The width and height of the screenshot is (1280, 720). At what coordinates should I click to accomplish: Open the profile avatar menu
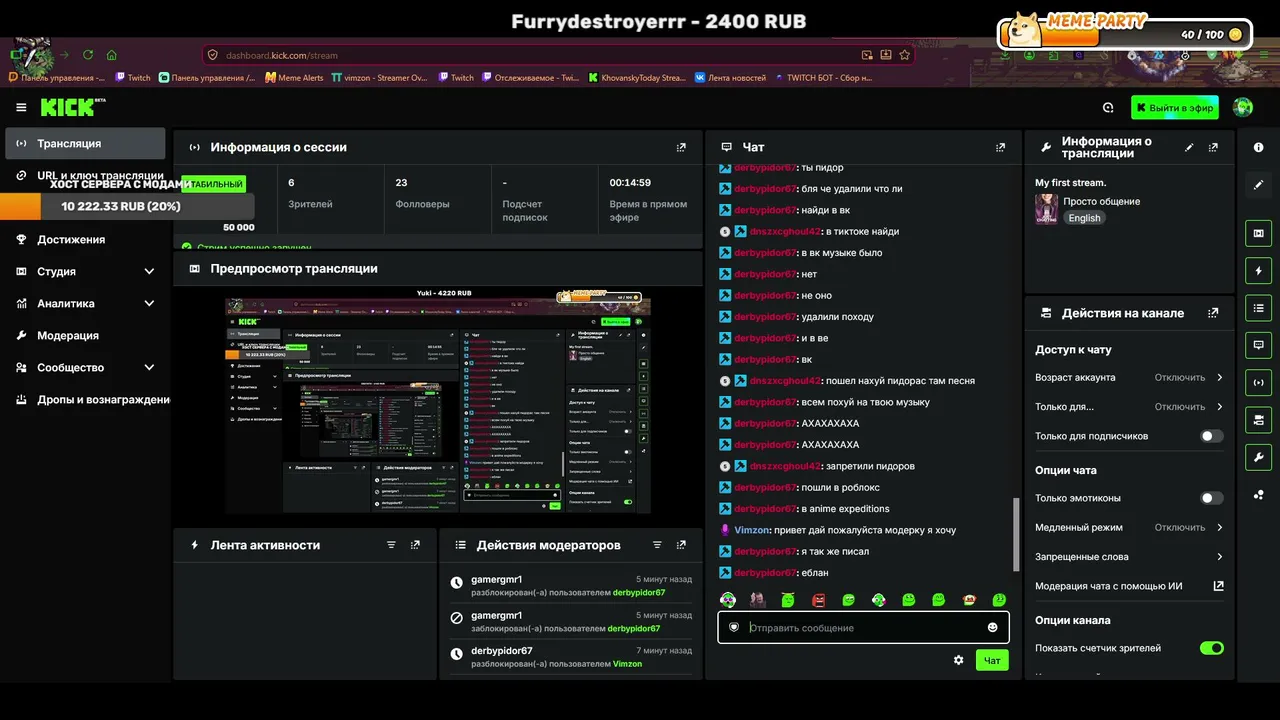(x=1243, y=107)
